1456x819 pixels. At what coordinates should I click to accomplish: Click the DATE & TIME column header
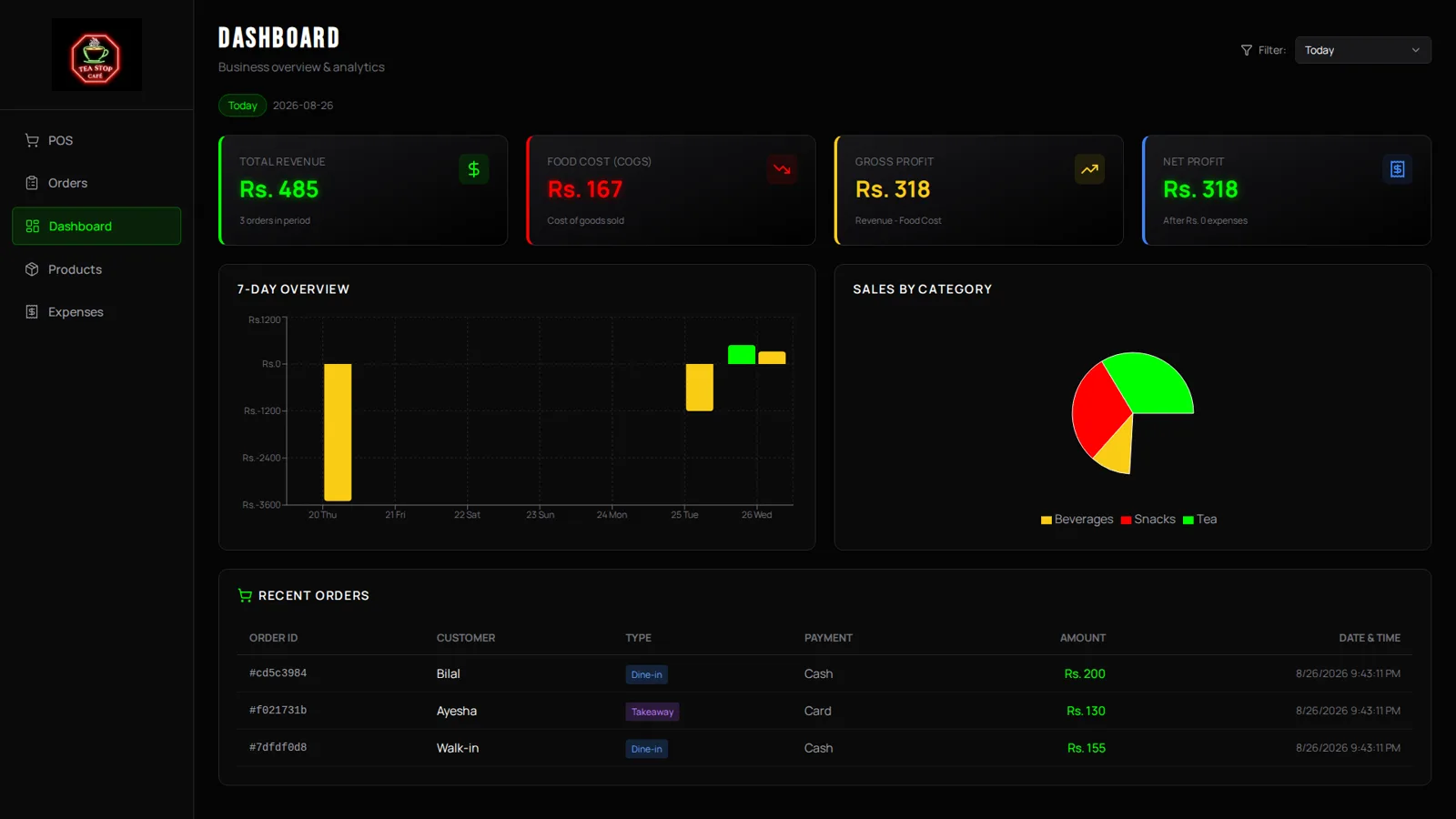[1370, 638]
